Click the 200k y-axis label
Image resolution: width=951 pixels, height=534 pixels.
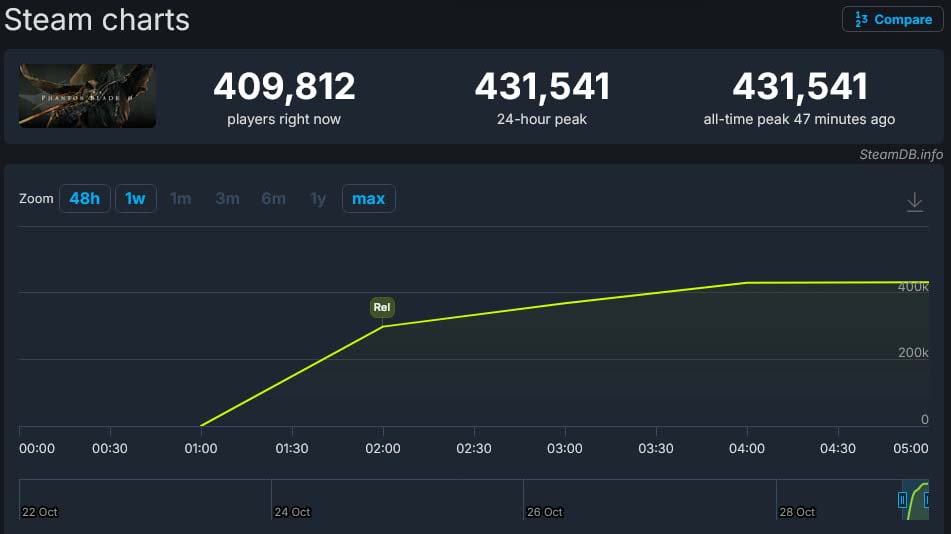913,353
